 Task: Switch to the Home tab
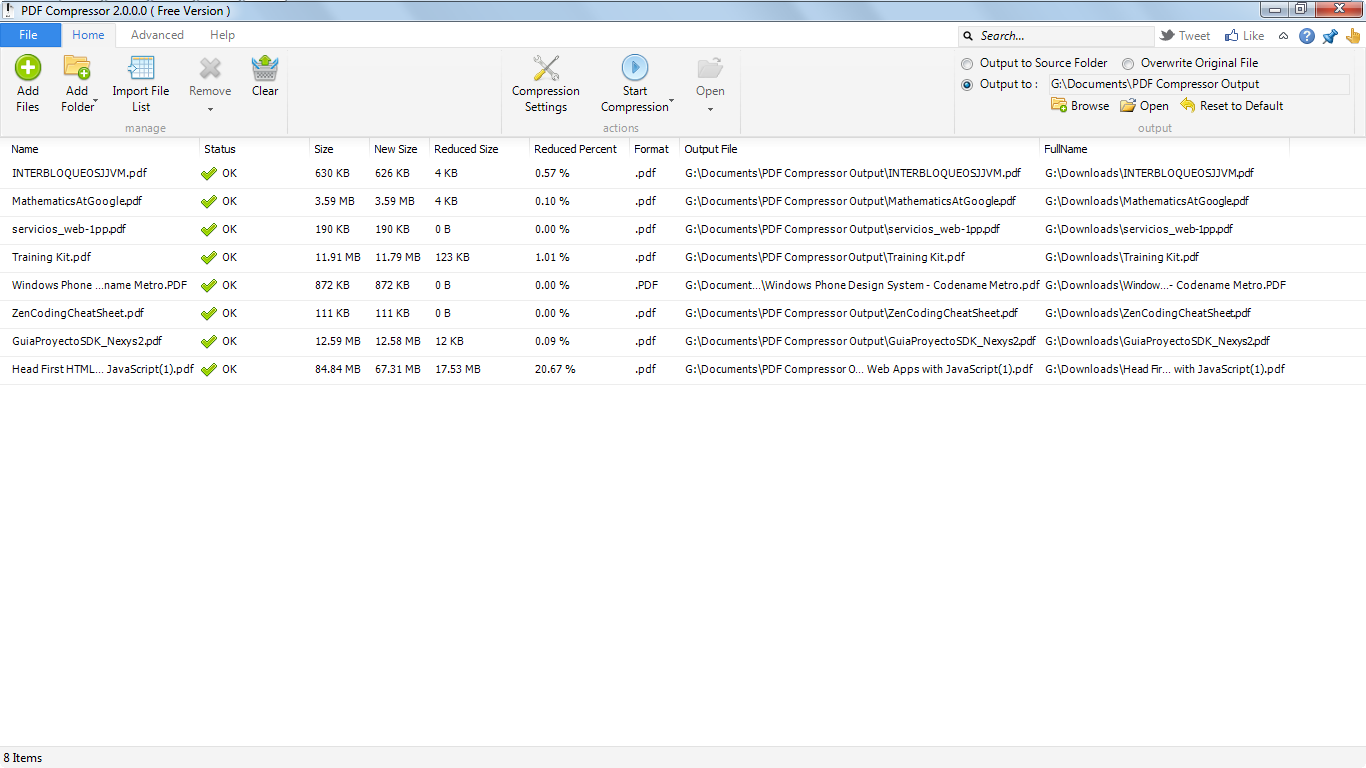click(88, 35)
